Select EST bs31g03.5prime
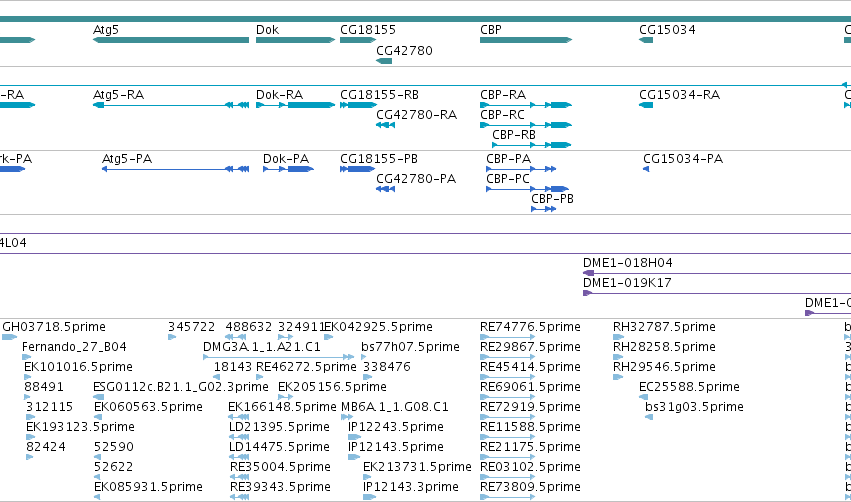 [649, 417]
